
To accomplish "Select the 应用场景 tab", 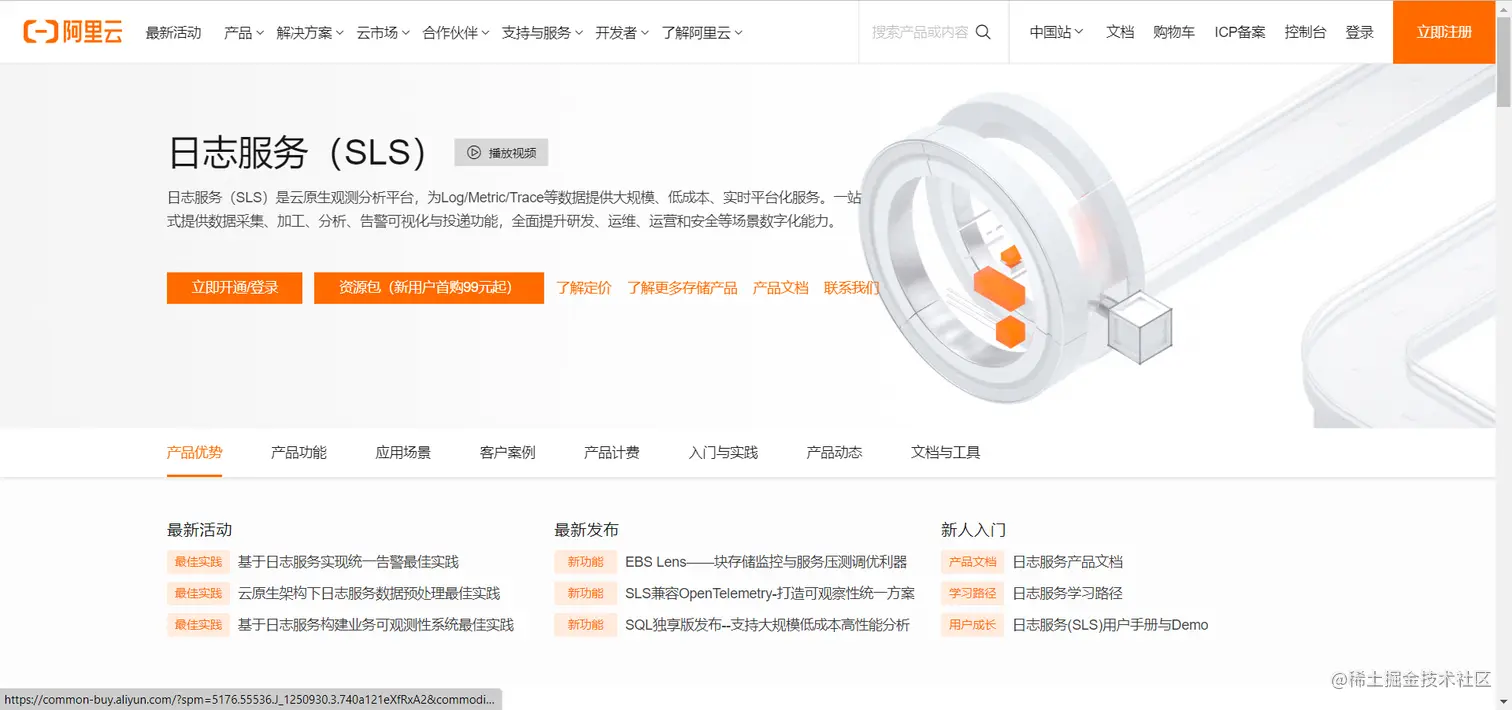I will point(403,452).
